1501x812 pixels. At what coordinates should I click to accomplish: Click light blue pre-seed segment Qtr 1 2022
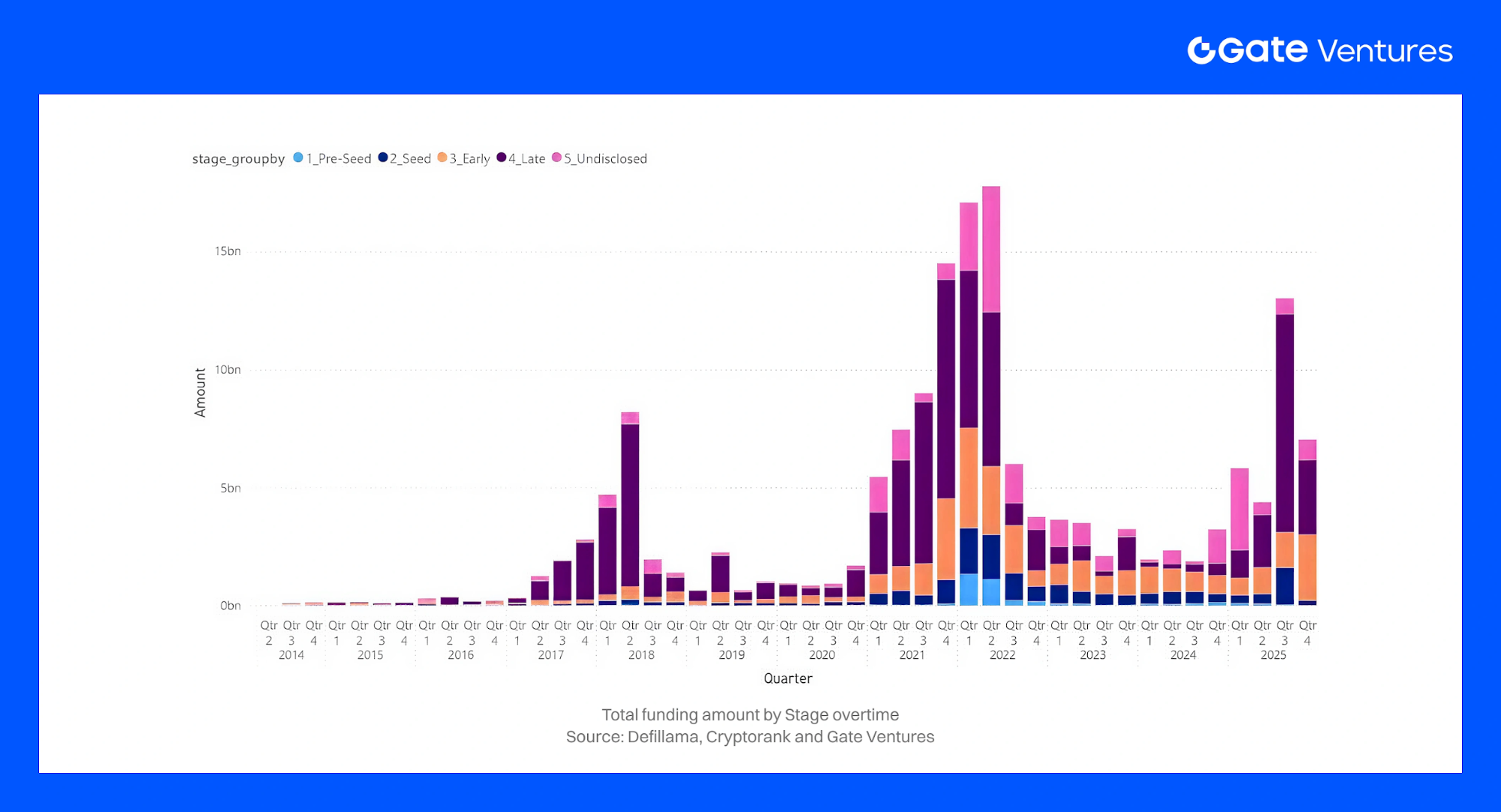point(969,590)
